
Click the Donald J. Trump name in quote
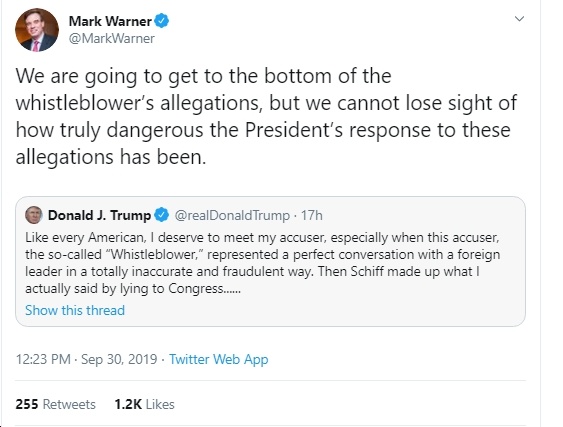pos(99,215)
